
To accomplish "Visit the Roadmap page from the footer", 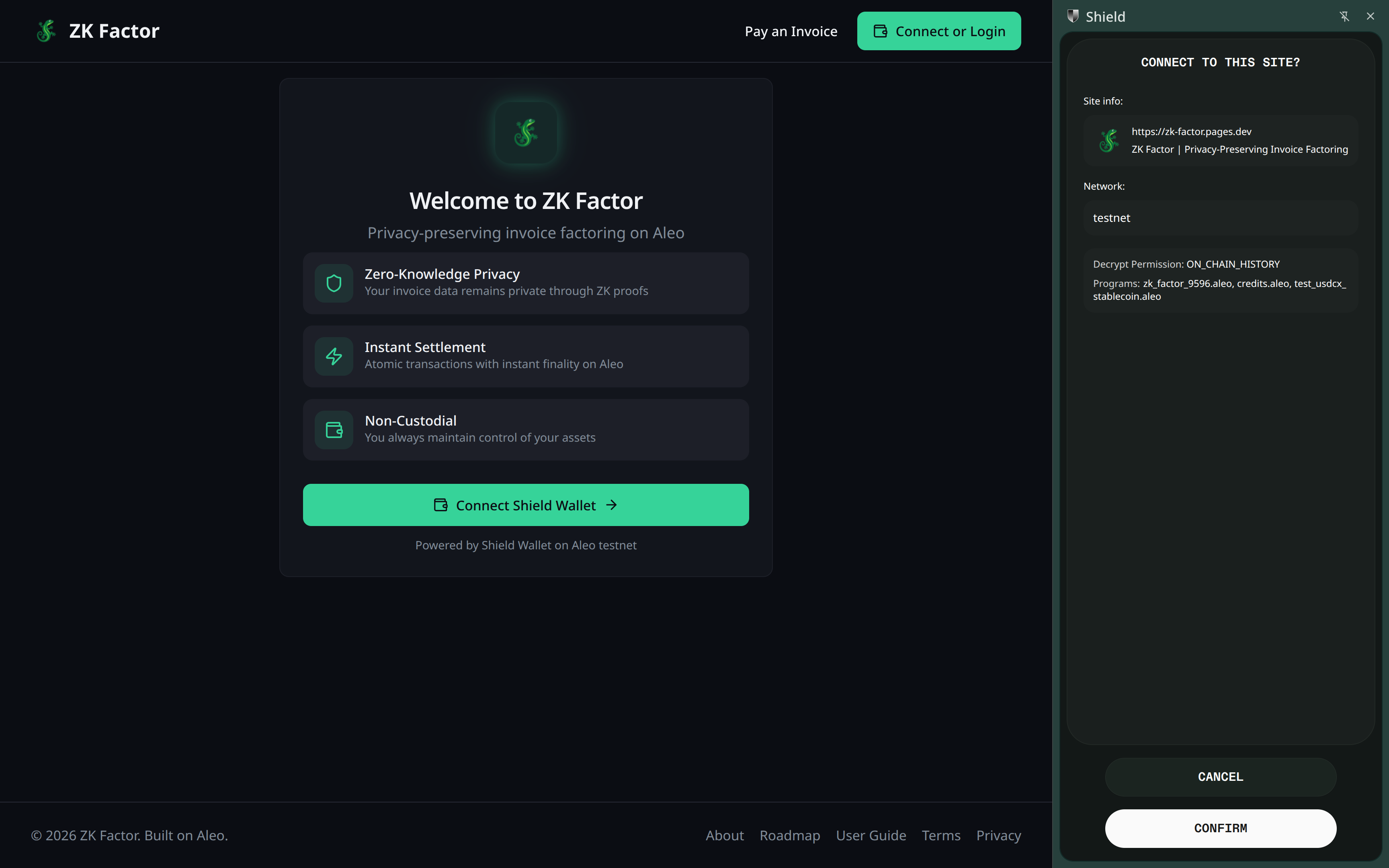I will [790, 835].
